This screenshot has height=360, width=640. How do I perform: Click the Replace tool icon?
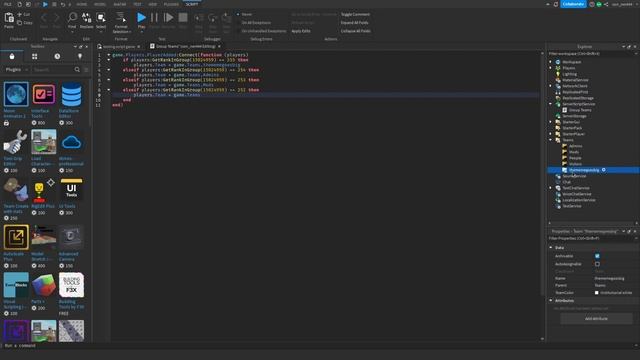coord(87,17)
